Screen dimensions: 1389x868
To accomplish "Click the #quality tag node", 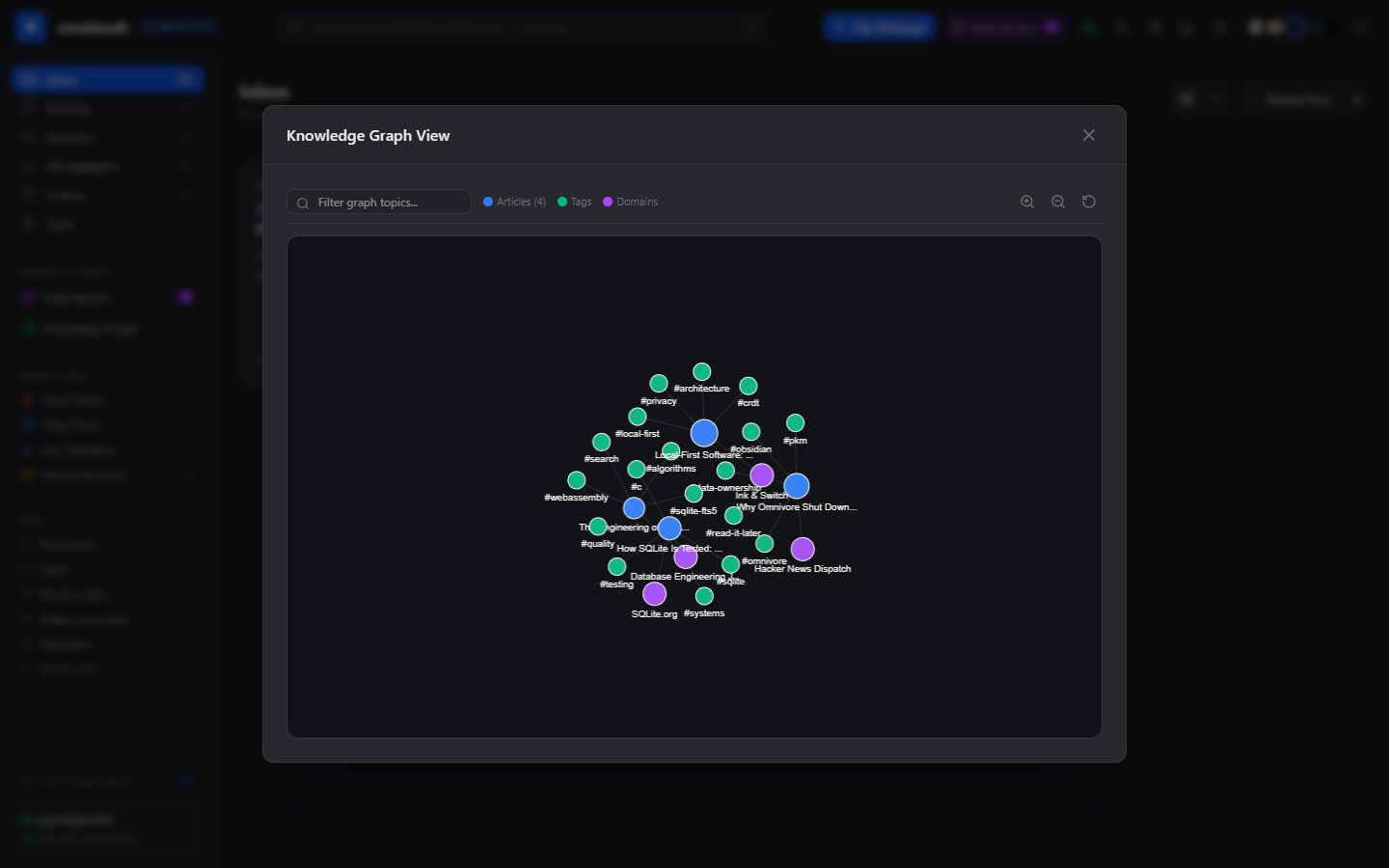I will pos(598,527).
